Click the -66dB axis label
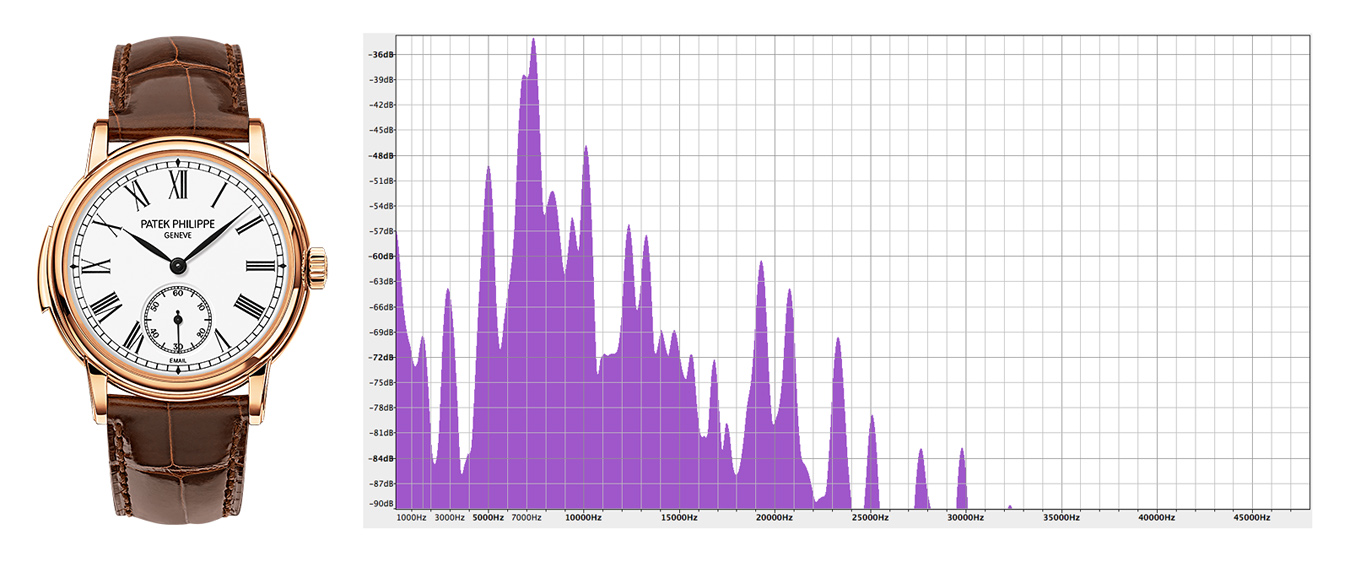The height and width of the screenshot is (562, 1350). tap(382, 307)
